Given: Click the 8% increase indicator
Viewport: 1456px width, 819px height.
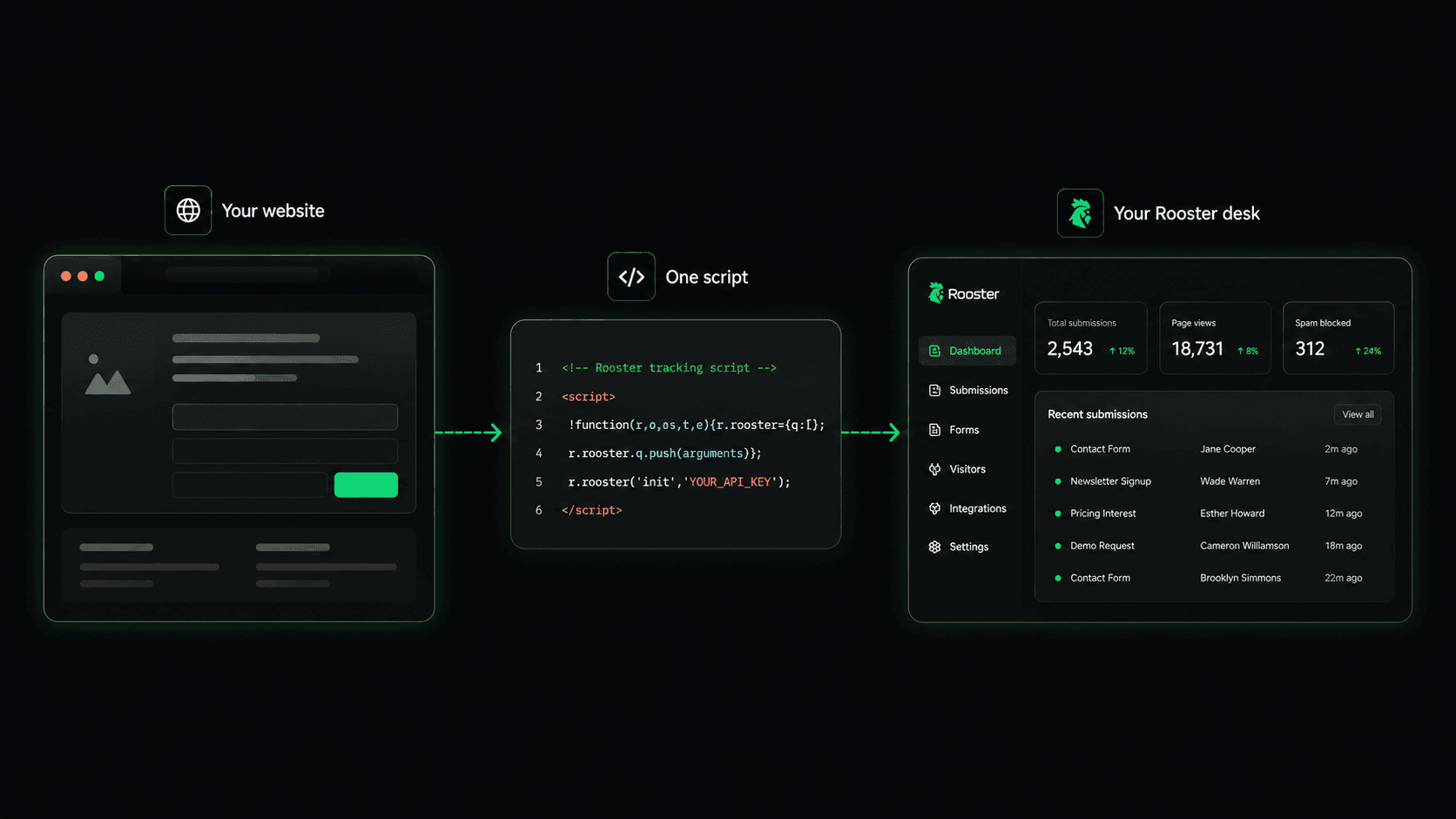Looking at the screenshot, I should click(1248, 351).
